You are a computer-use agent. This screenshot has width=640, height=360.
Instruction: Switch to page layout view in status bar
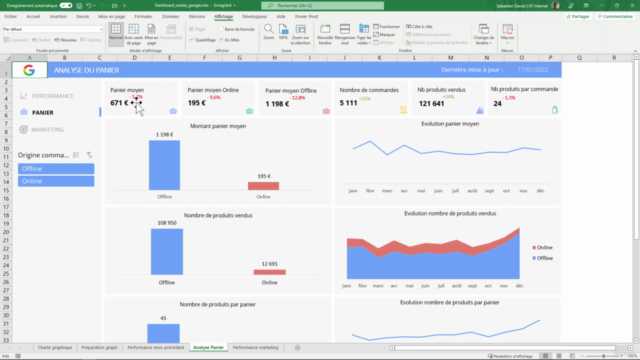559,356
